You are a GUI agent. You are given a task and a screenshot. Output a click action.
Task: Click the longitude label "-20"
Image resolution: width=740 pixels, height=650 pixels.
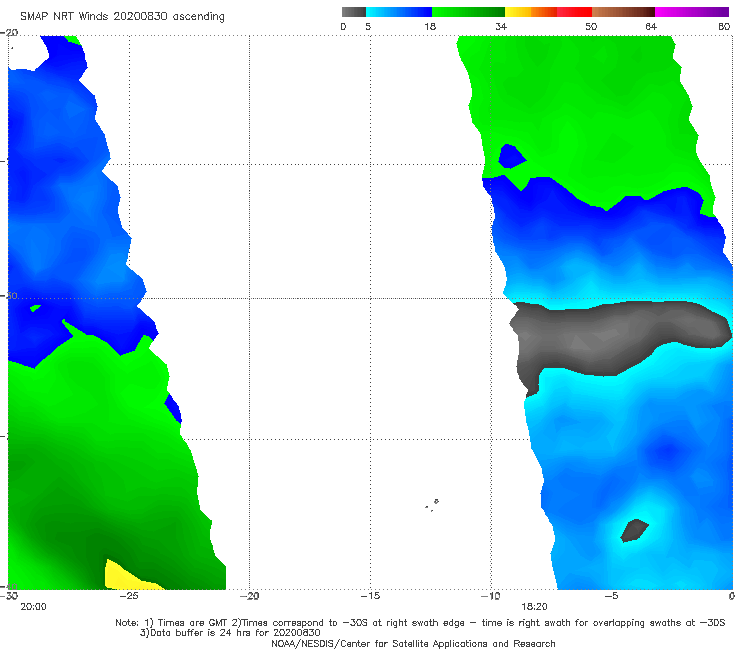250,596
